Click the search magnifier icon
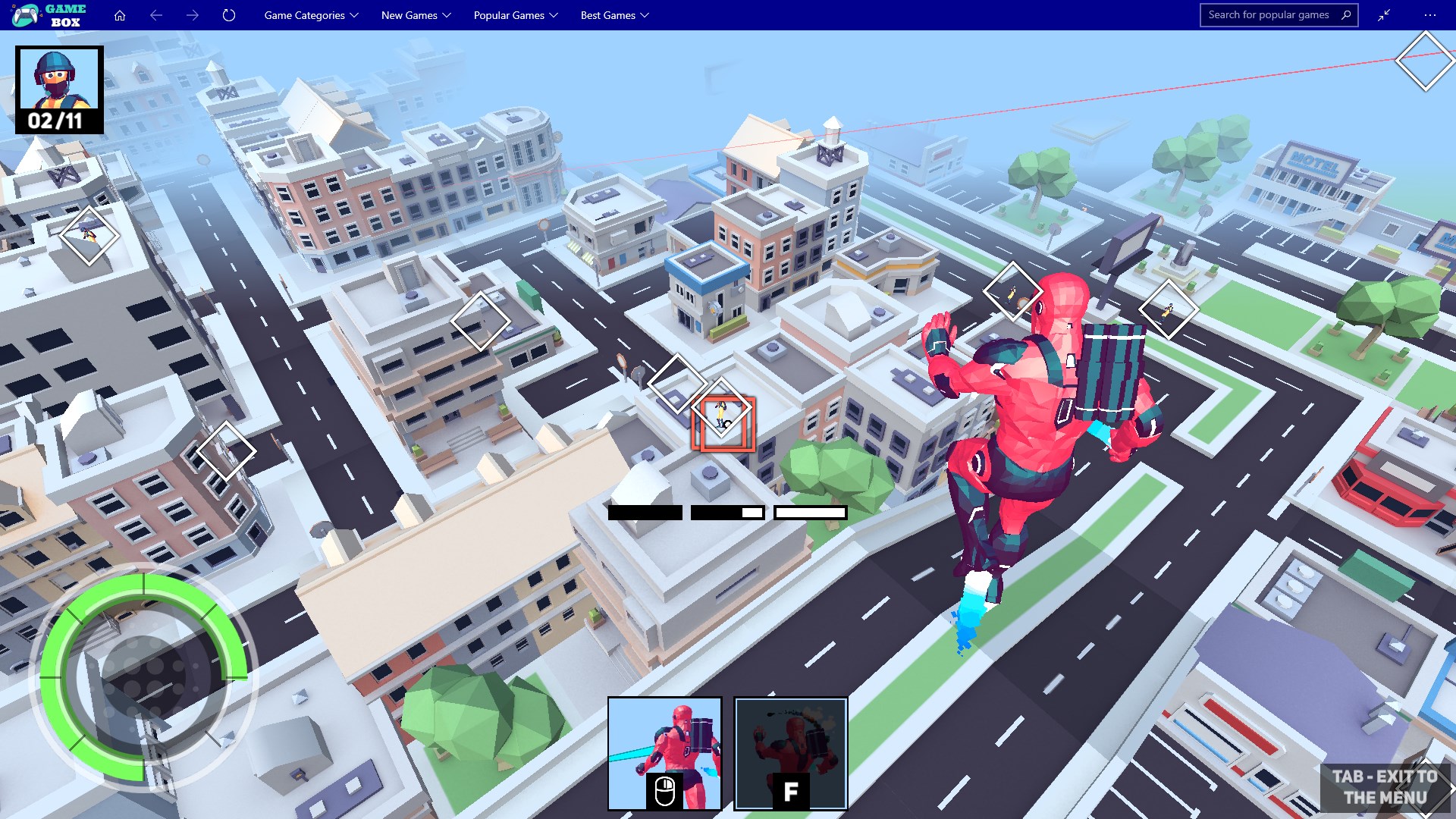 pyautogui.click(x=1346, y=15)
